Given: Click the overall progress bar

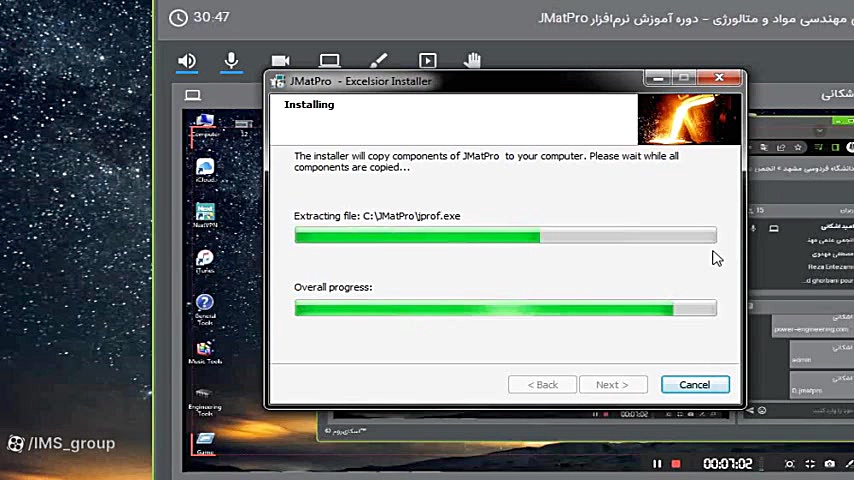Looking at the screenshot, I should (505, 308).
